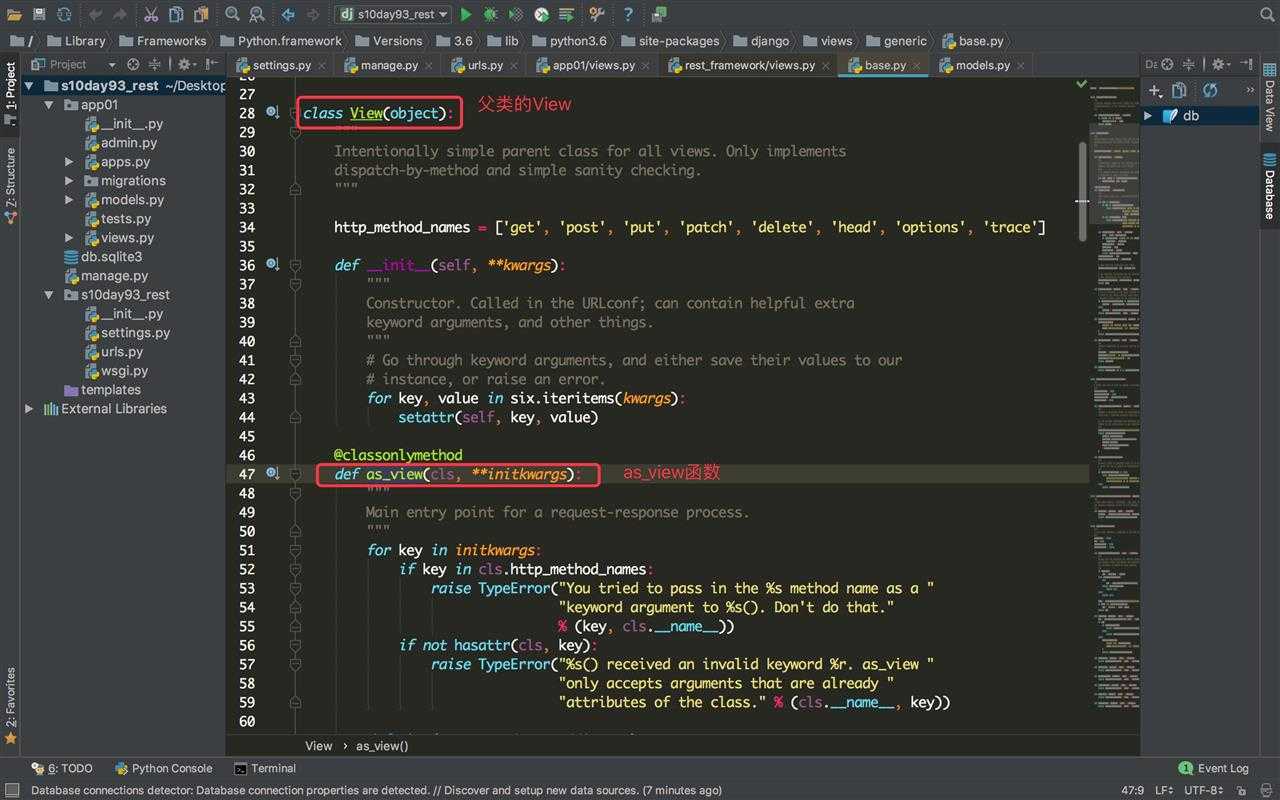Screen dimensions: 1280x800
Task: Click the Profile run icon
Action: pos(541,14)
